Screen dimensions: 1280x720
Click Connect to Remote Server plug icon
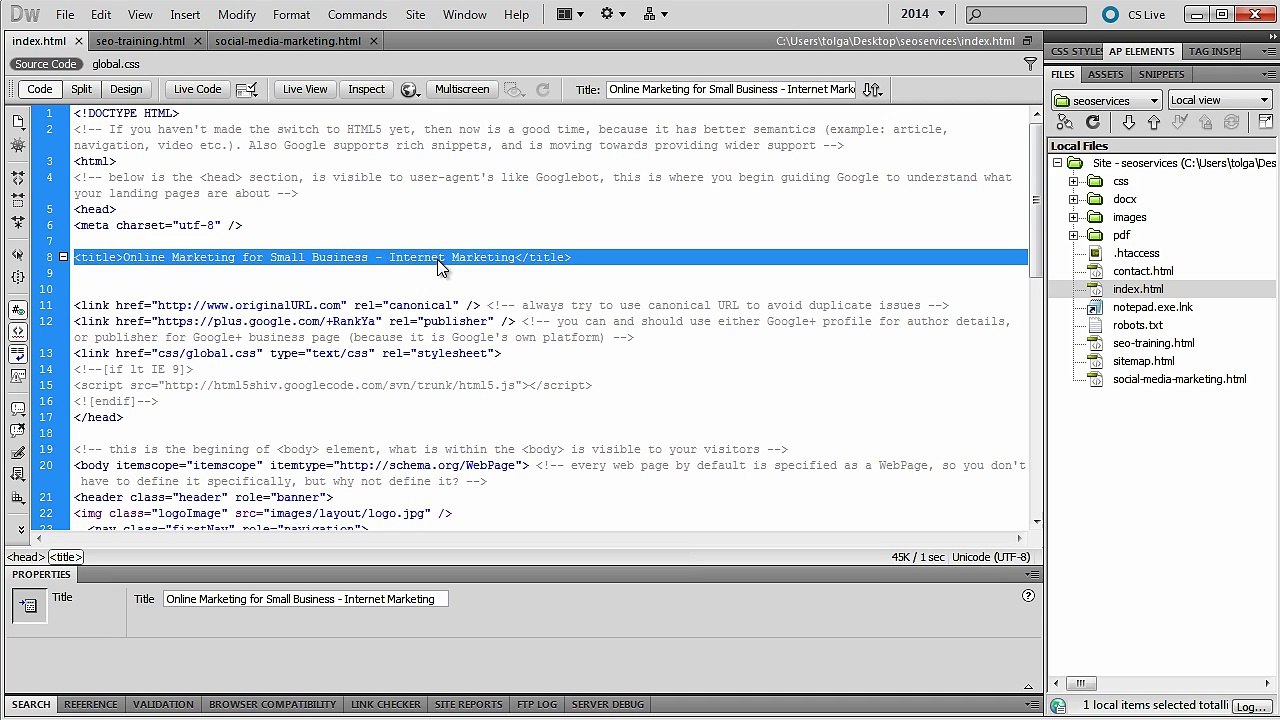pos(1065,122)
